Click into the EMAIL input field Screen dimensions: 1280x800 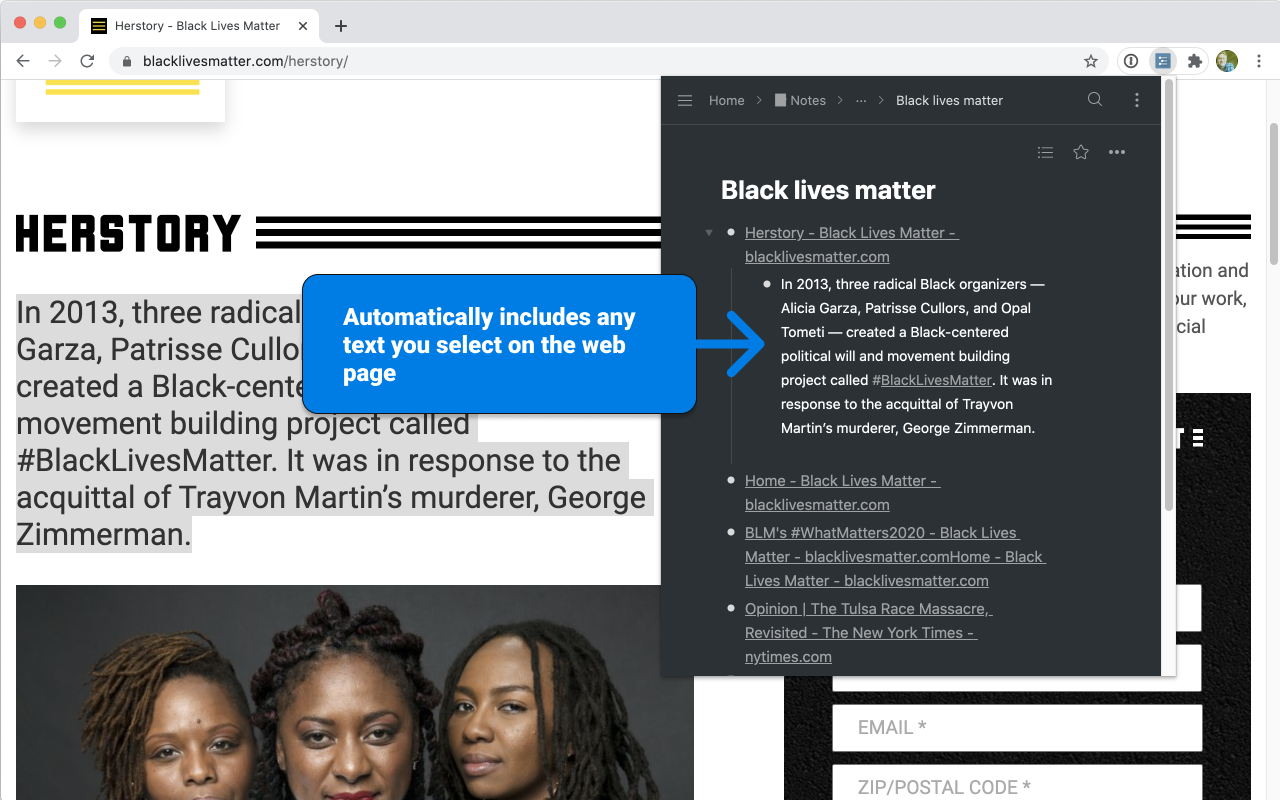[x=1016, y=728]
